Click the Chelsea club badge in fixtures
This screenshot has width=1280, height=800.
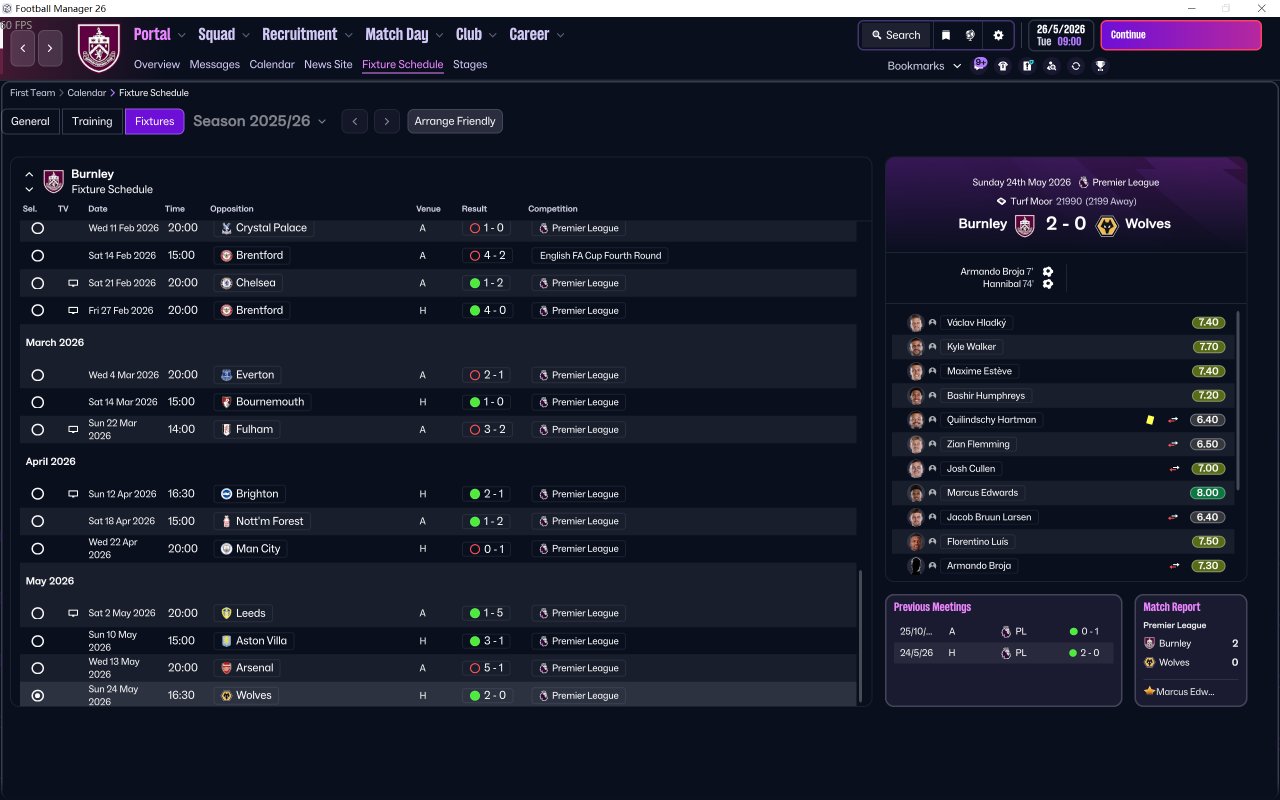(x=226, y=283)
